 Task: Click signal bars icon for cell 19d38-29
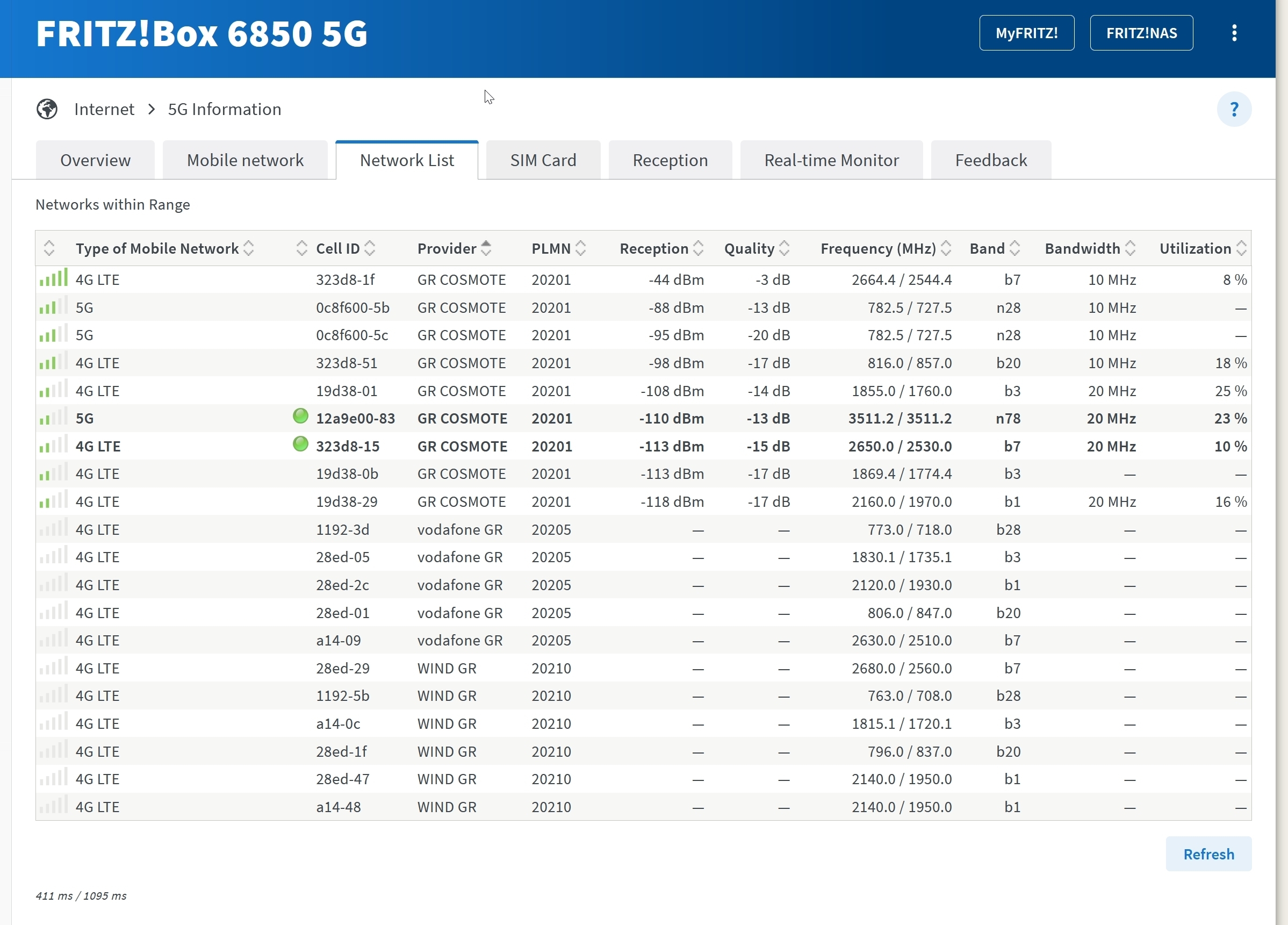53,499
